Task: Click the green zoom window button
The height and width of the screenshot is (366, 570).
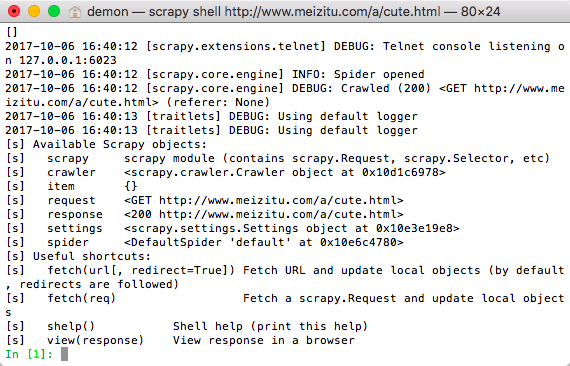Action: 54,11
